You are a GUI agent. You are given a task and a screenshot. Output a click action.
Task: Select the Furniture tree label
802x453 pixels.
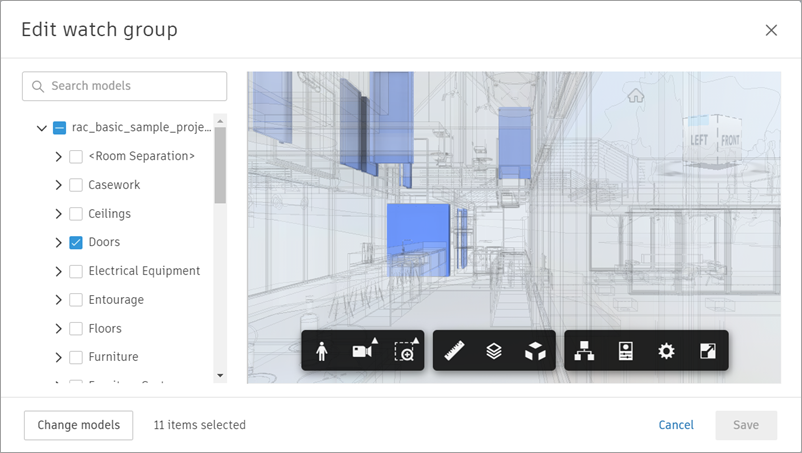113,357
